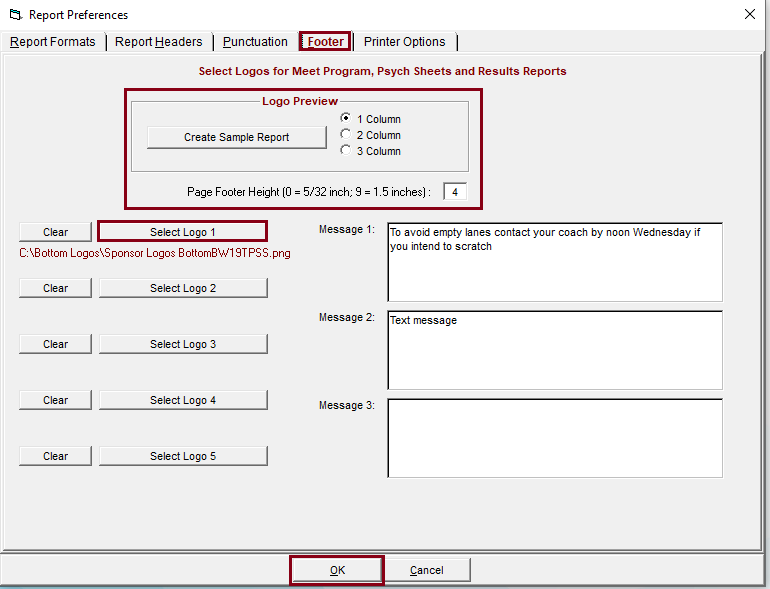Screen dimensions: 770x589
Task: Click in the Page Footer Height field
Action: point(454,191)
